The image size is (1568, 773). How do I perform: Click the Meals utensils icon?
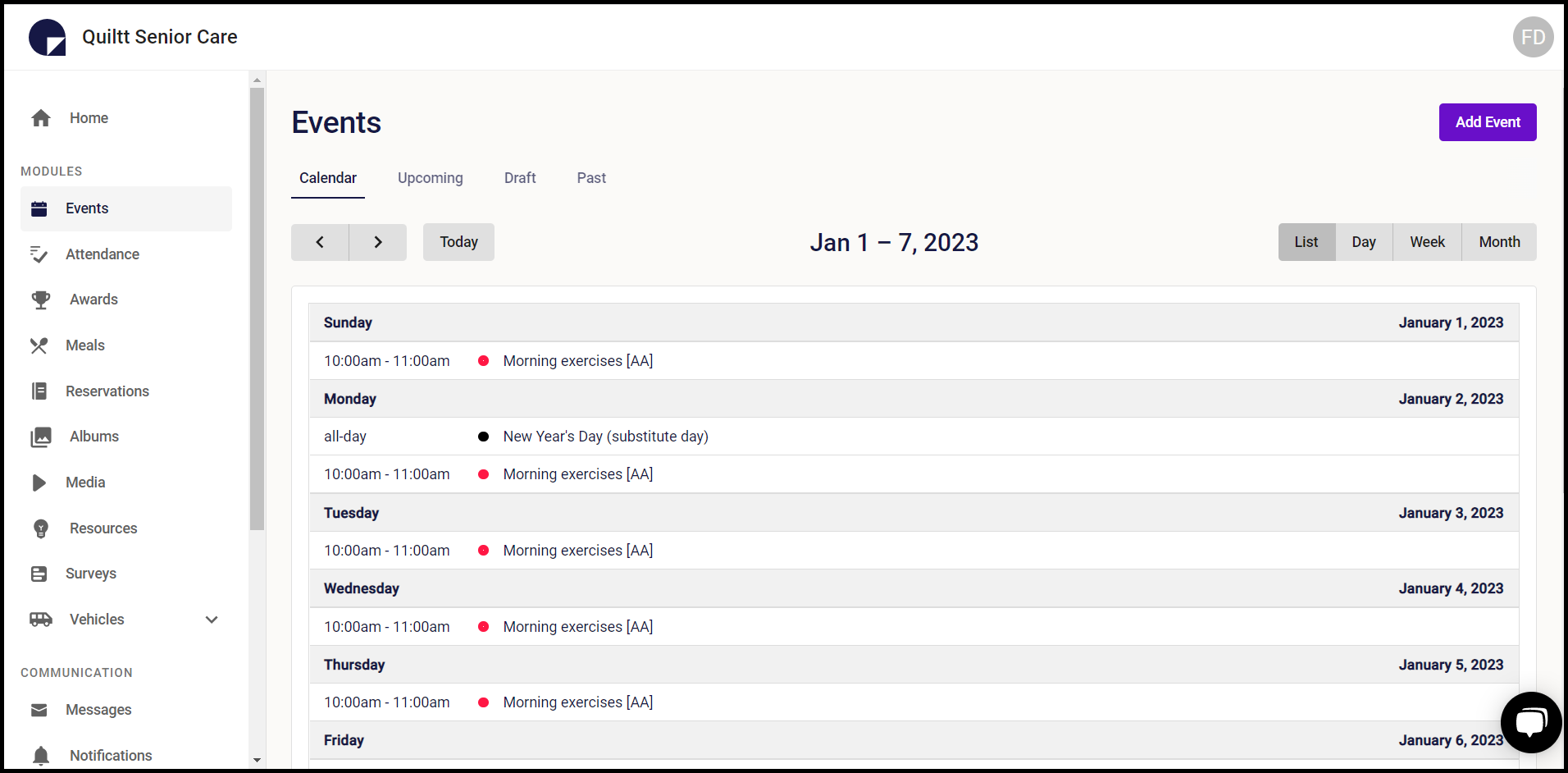[39, 345]
